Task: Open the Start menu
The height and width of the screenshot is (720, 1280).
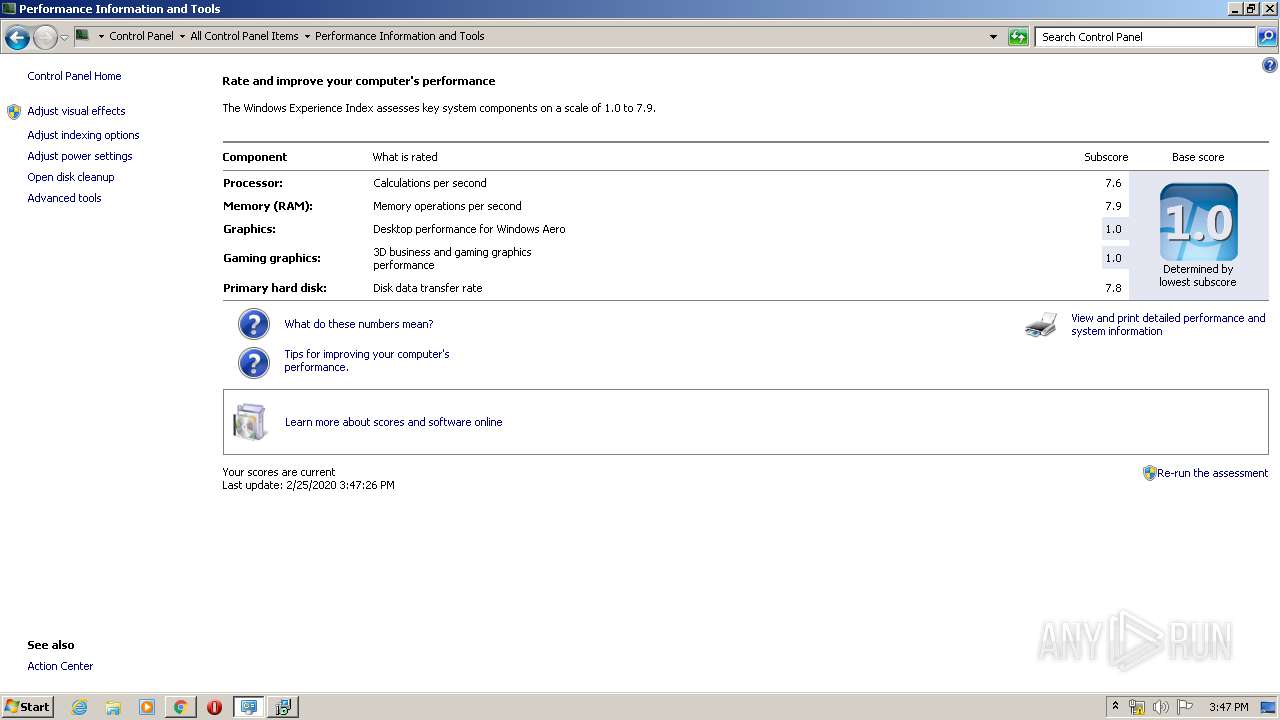Action: click(28, 707)
